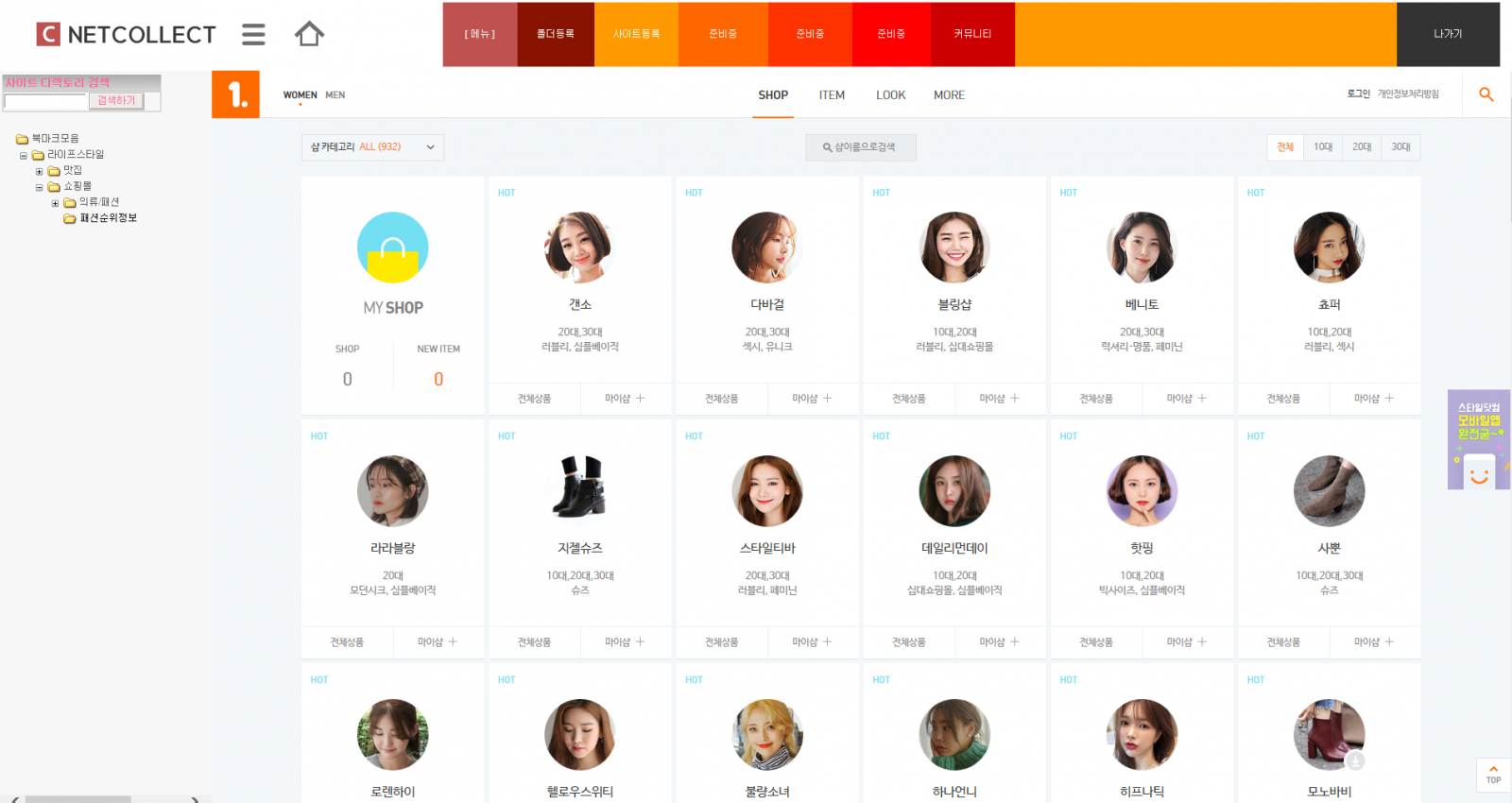Image resolution: width=1512 pixels, height=803 pixels.
Task: Click the 사뿐 shop name
Action: (x=1330, y=548)
